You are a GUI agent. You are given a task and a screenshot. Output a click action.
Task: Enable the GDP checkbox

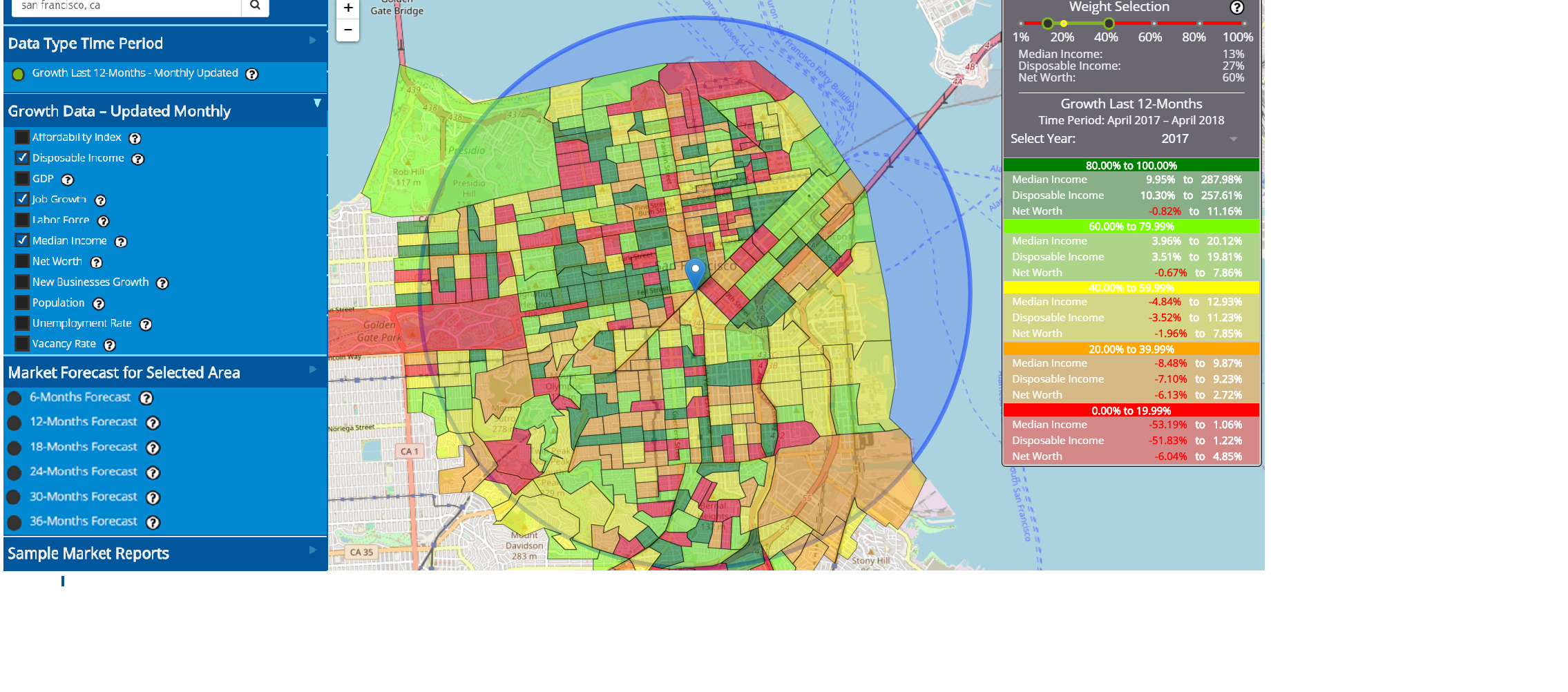pyautogui.click(x=22, y=179)
